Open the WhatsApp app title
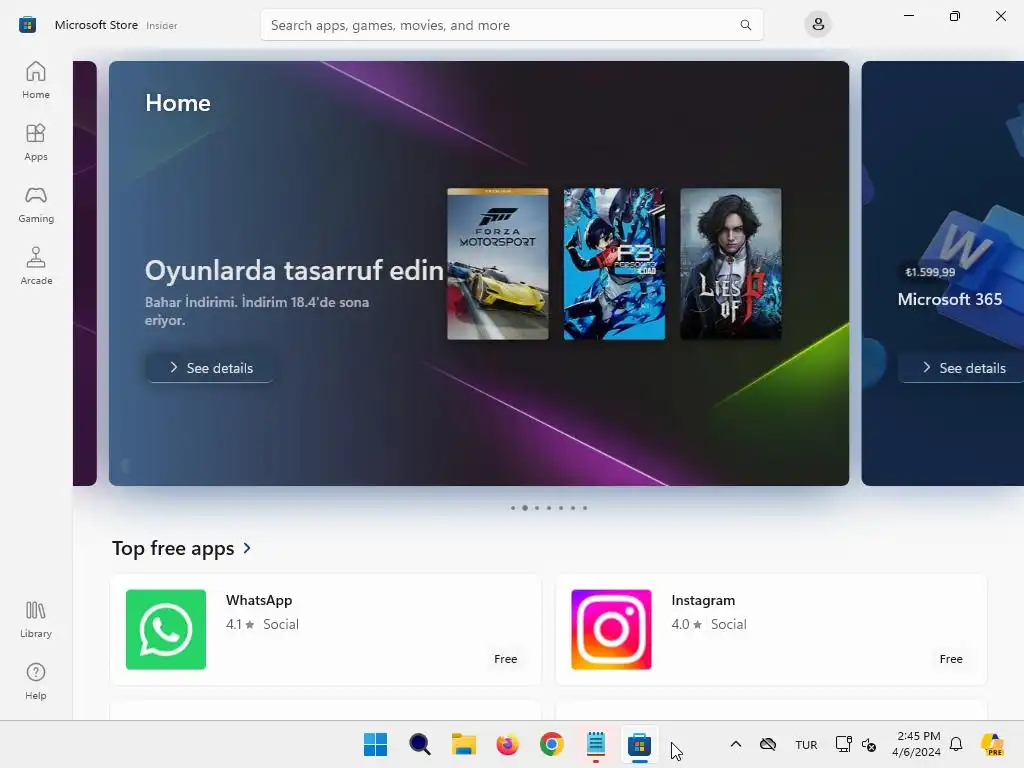The image size is (1024, 768). click(259, 600)
